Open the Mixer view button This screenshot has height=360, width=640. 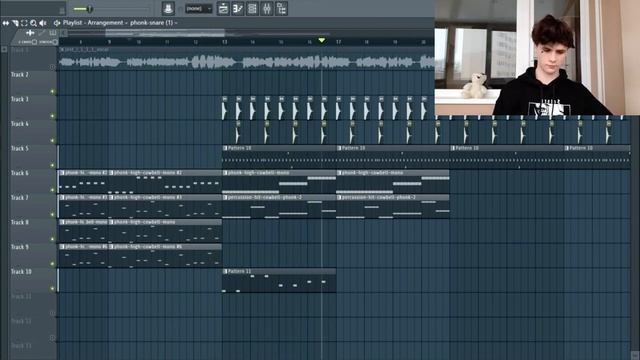pyautogui.click(x=267, y=8)
